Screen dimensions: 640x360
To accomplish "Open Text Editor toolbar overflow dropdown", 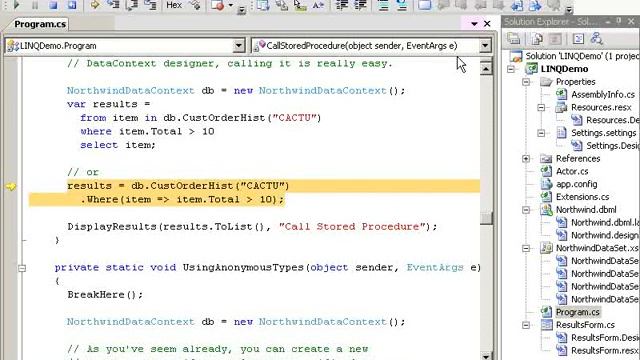I will tap(569, 9).
